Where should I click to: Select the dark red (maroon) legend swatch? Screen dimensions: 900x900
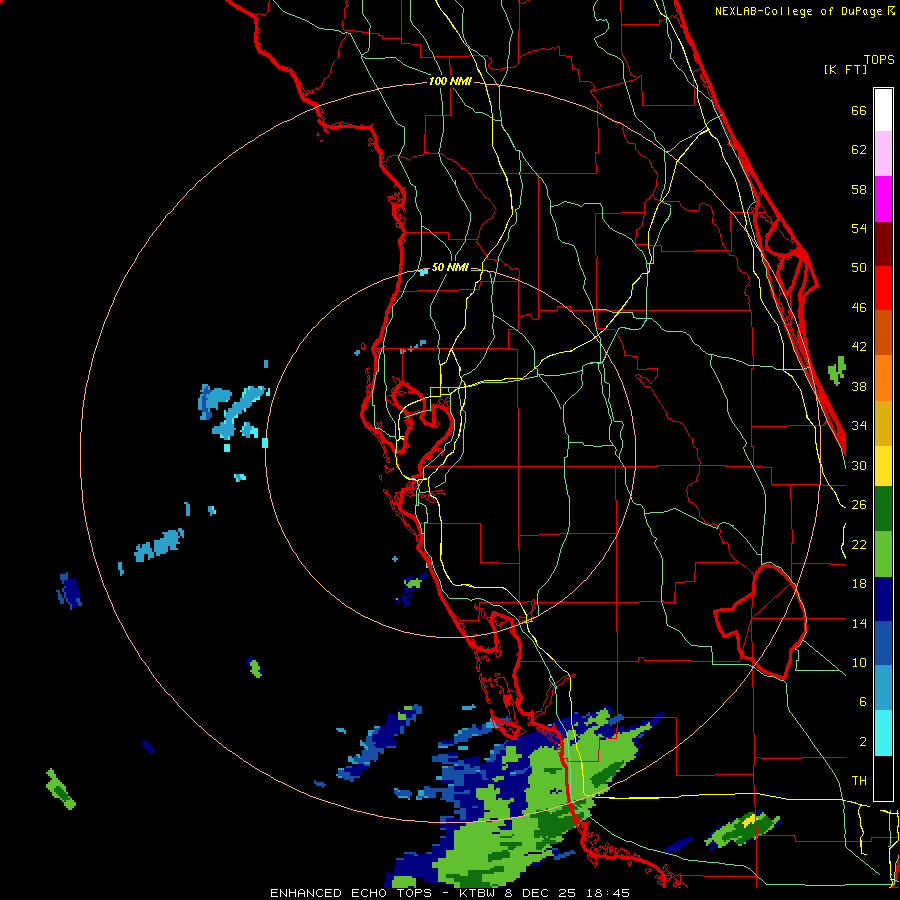click(883, 244)
